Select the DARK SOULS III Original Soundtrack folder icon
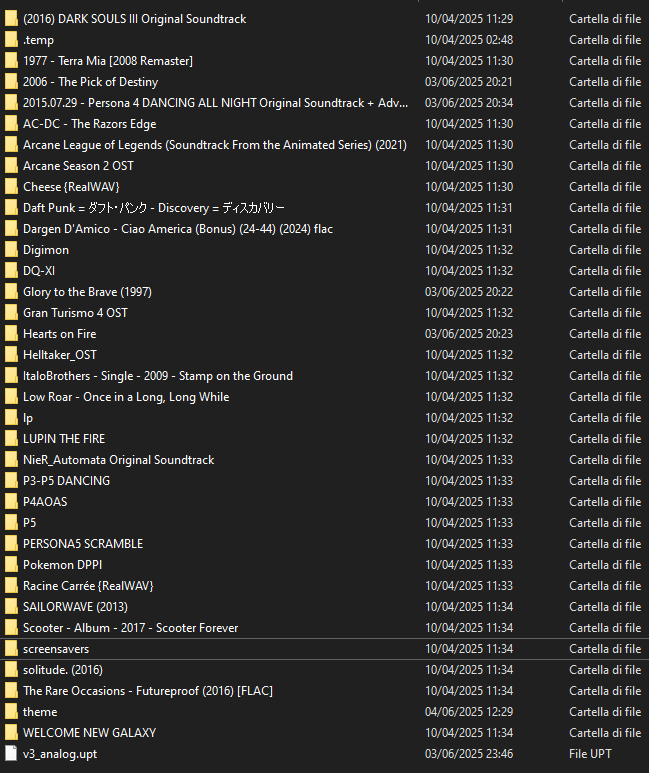This screenshot has width=649, height=773. click(11, 19)
